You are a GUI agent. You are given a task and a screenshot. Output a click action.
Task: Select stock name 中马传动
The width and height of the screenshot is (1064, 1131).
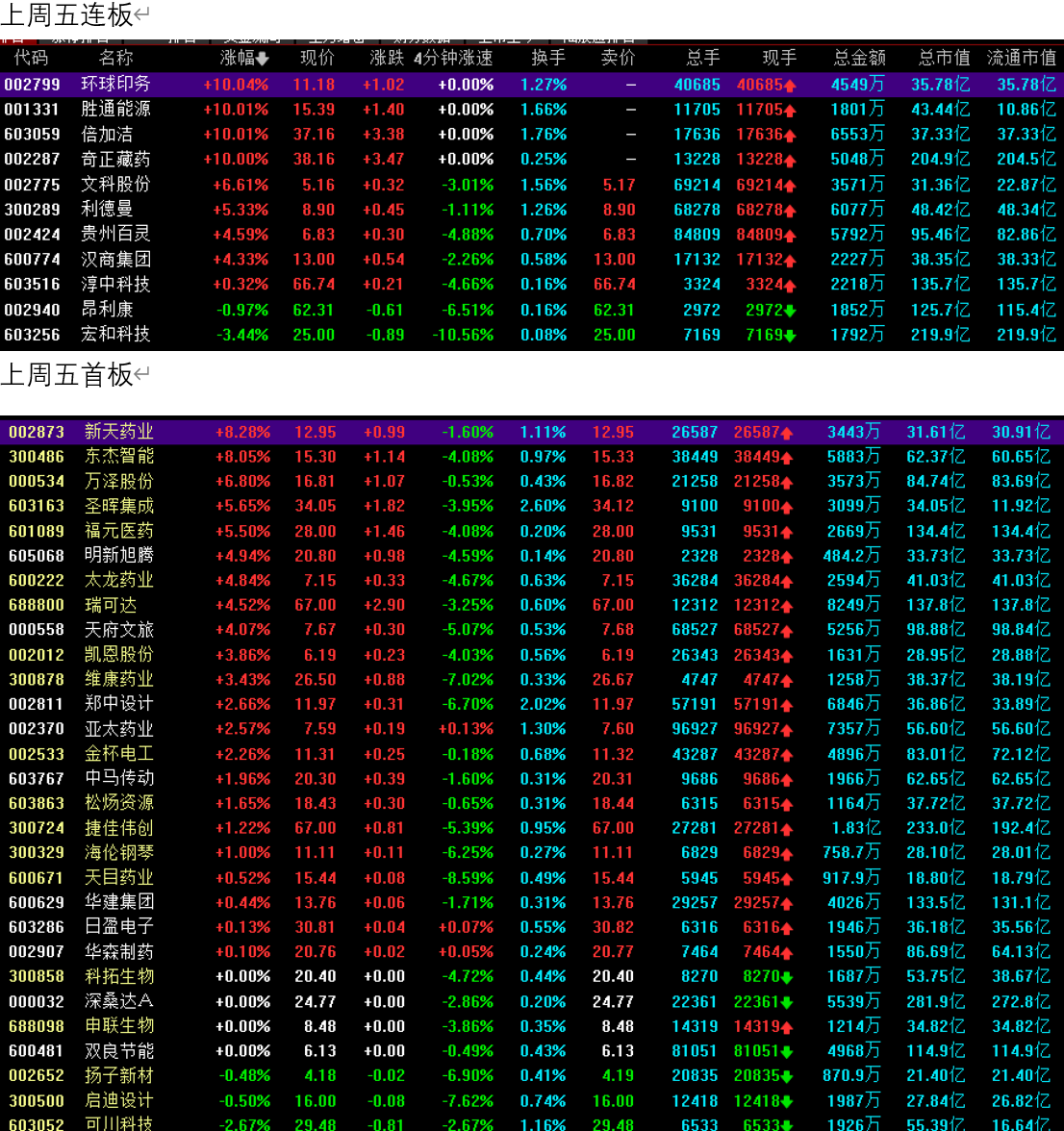119,778
